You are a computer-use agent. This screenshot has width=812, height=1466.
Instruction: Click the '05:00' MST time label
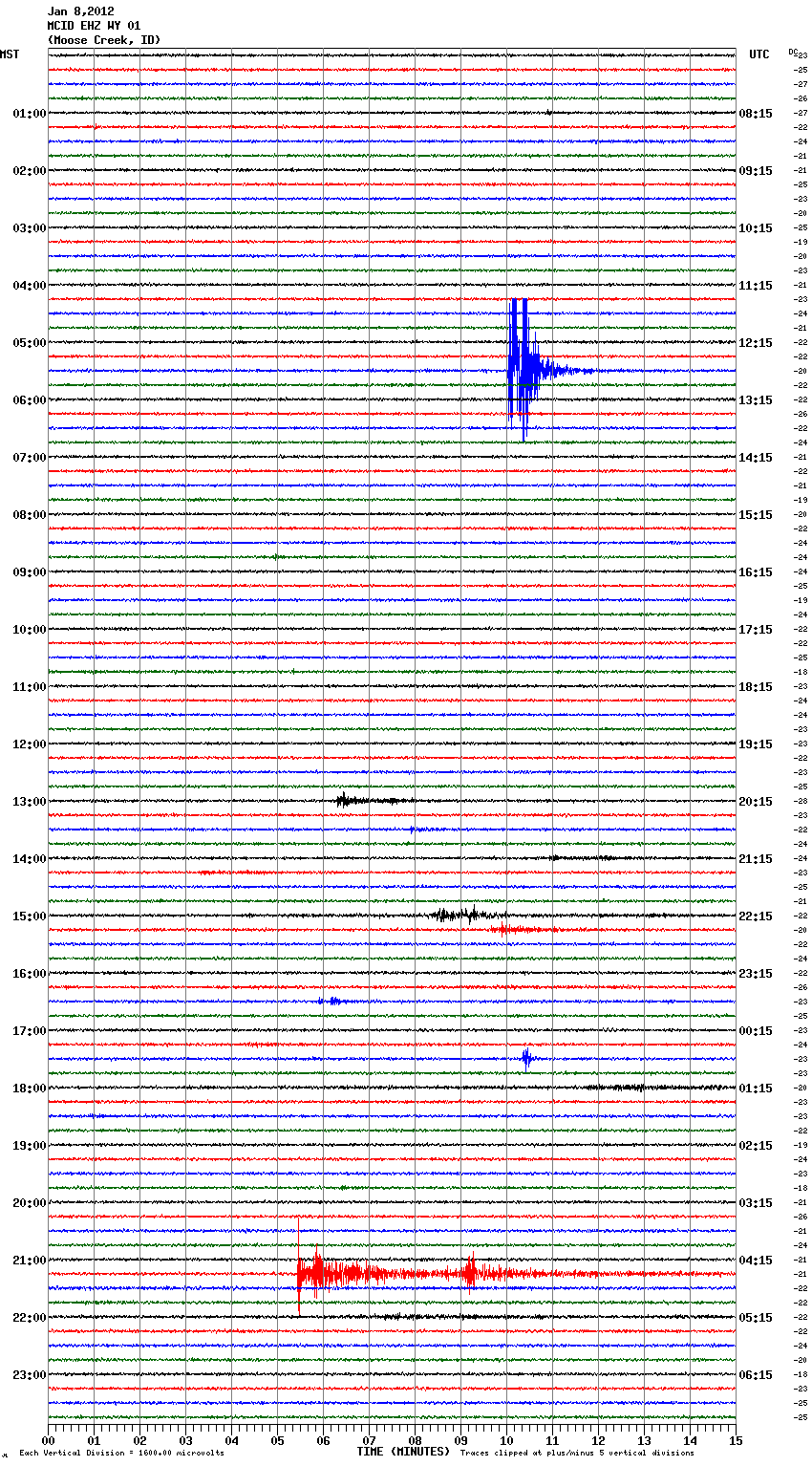coord(29,343)
